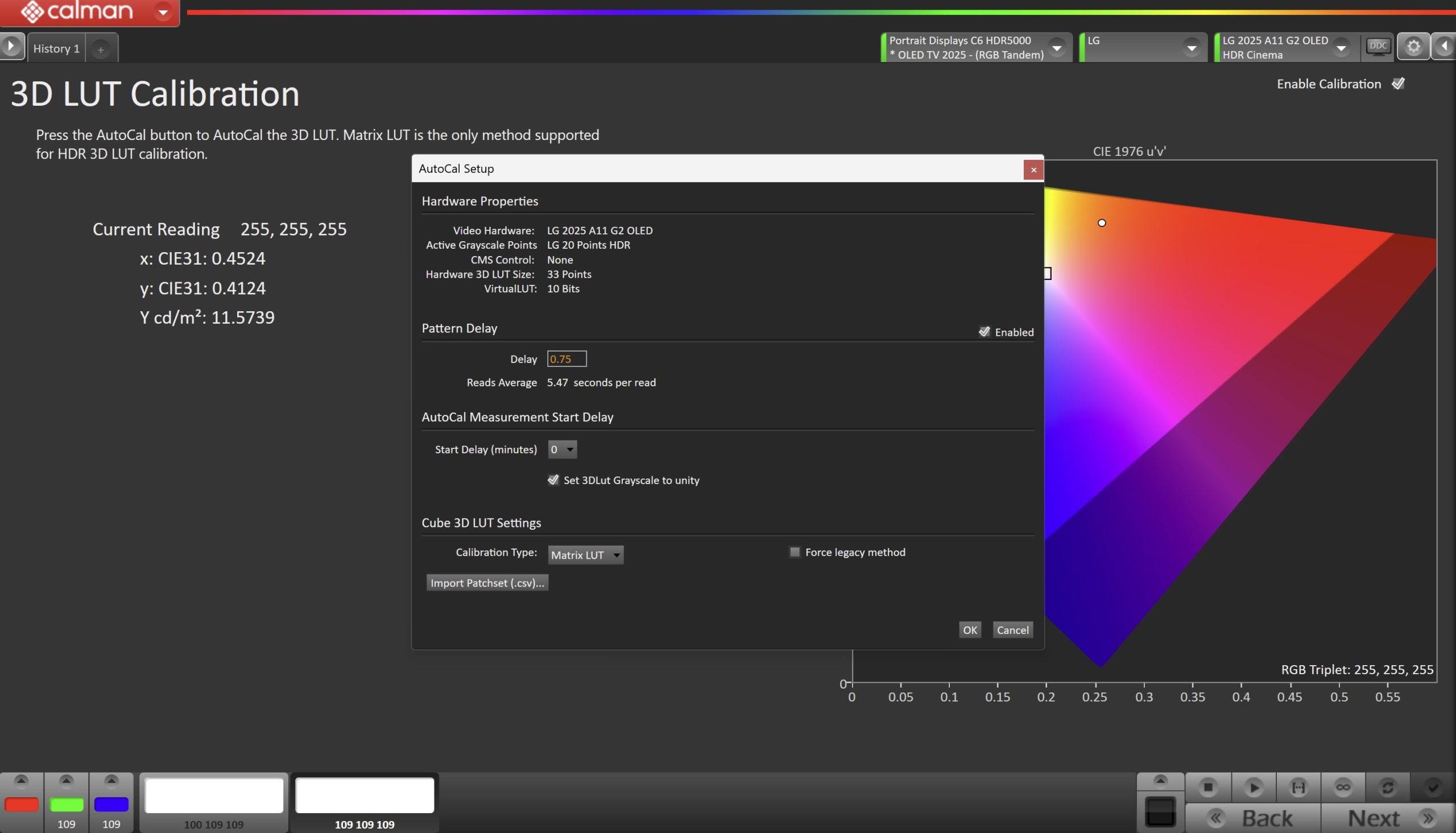Open the Start Delay minutes dropdown
The width and height of the screenshot is (1456, 833).
[x=562, y=450]
